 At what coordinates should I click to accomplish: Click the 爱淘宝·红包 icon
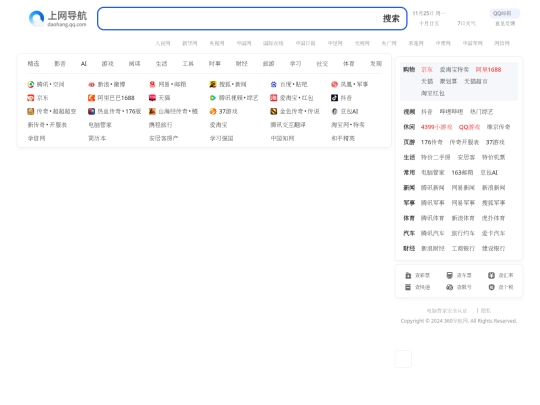[273, 98]
